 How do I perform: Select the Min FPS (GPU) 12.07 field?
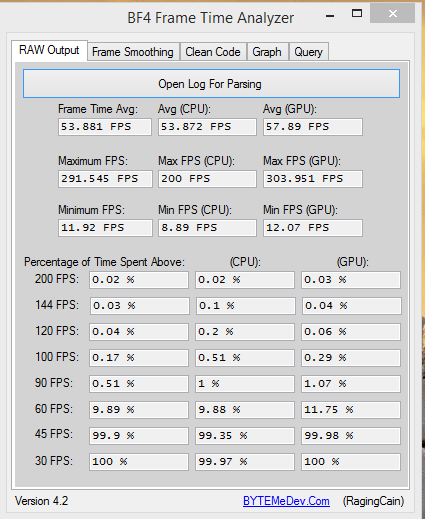tap(313, 228)
